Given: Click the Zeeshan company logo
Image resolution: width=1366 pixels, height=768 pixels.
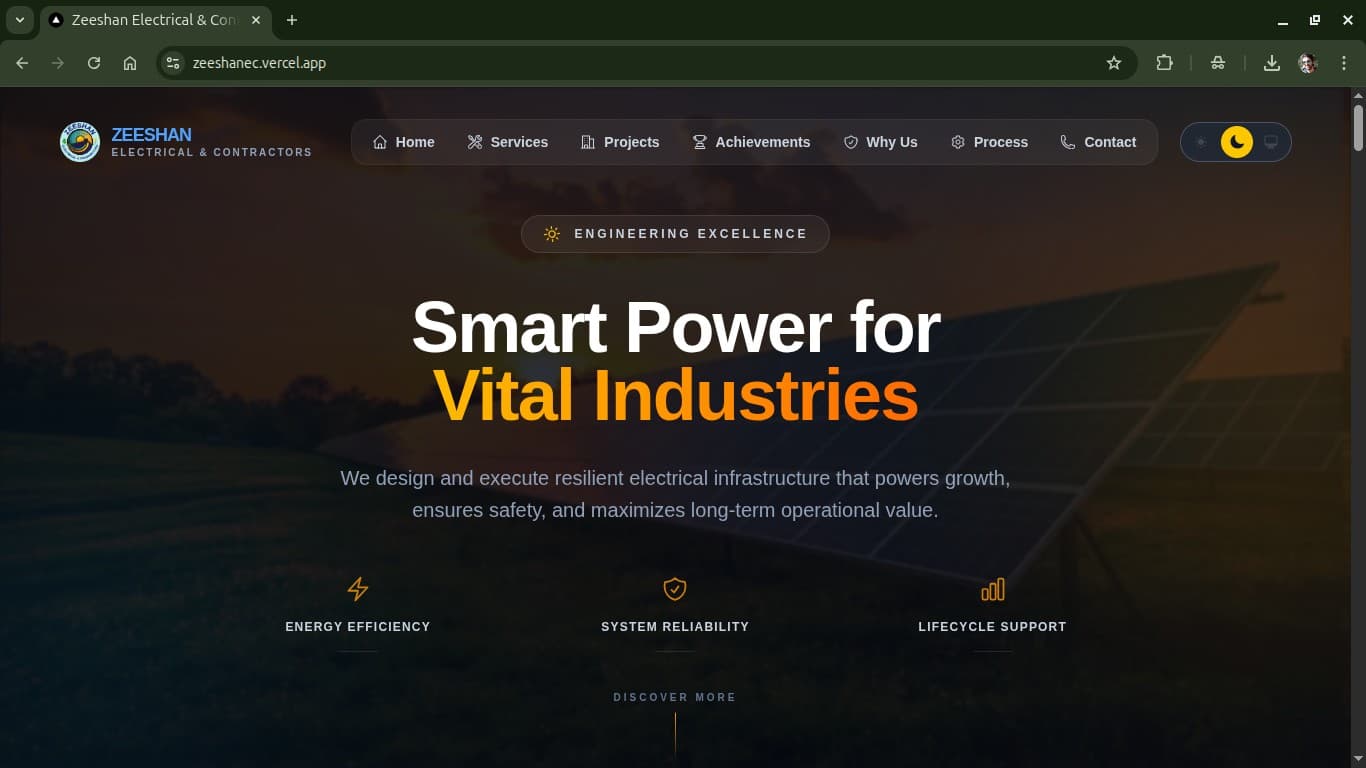Looking at the screenshot, I should pos(80,142).
